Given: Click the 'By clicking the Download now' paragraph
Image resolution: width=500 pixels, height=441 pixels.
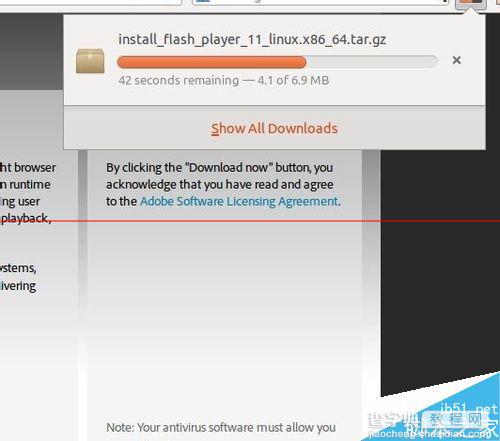Looking at the screenshot, I should pyautogui.click(x=223, y=184).
